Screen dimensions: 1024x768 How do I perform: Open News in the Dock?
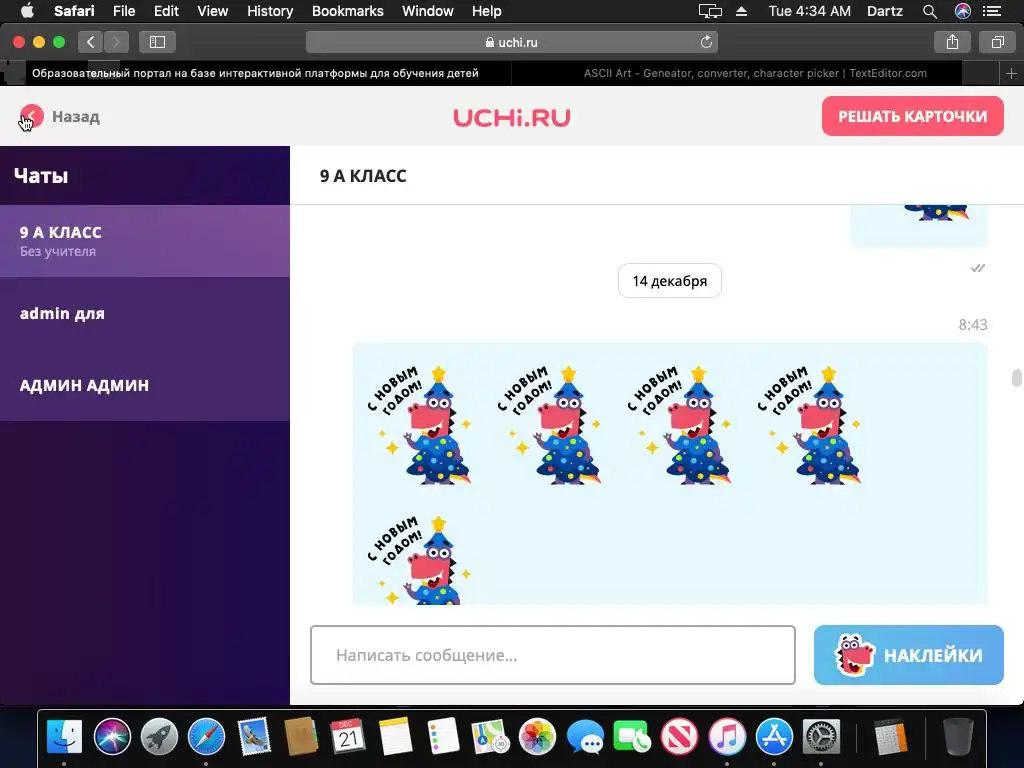[679, 737]
